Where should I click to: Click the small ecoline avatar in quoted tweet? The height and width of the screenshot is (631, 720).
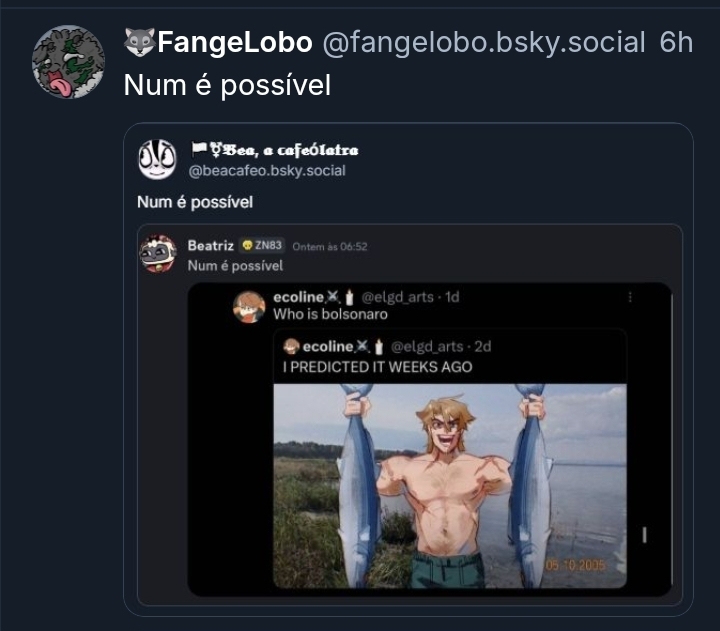click(291, 347)
